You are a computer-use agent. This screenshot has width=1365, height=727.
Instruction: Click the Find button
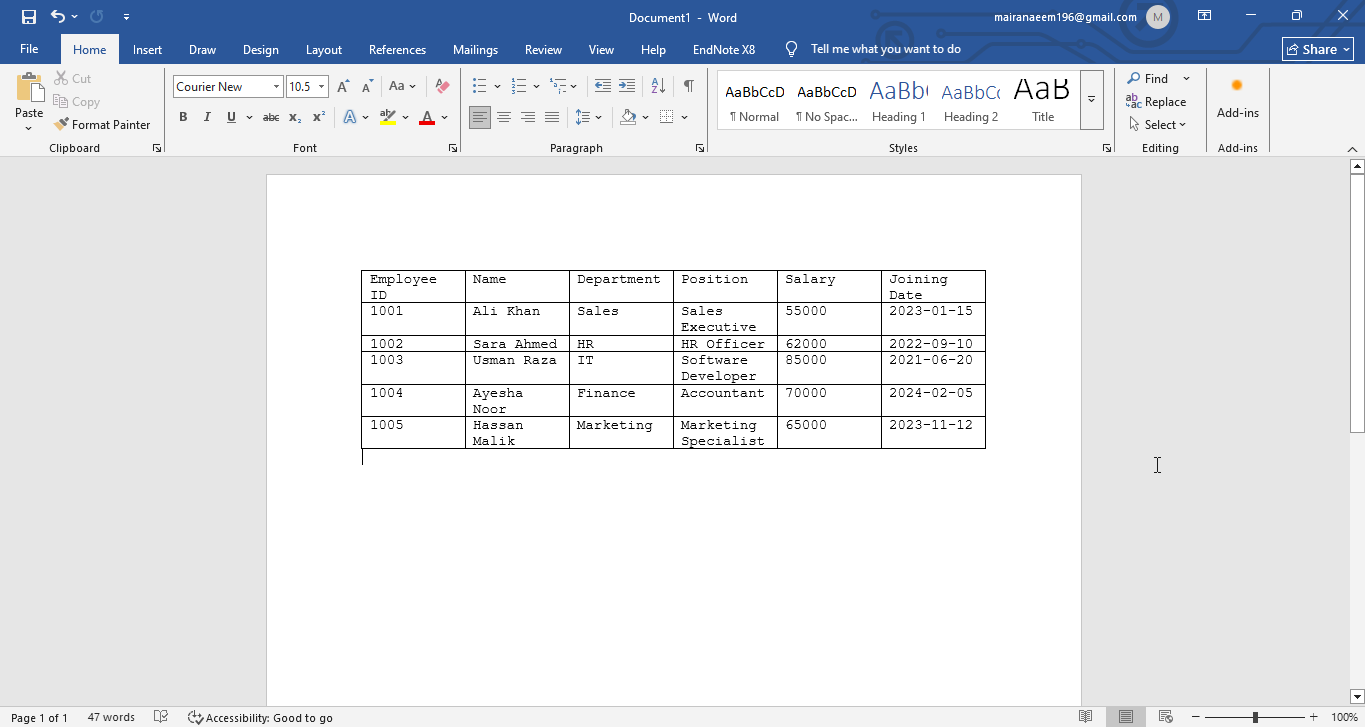click(1147, 78)
